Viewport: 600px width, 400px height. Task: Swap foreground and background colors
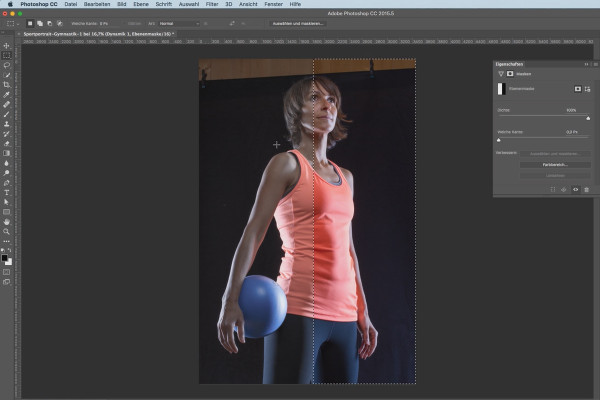pos(10,250)
